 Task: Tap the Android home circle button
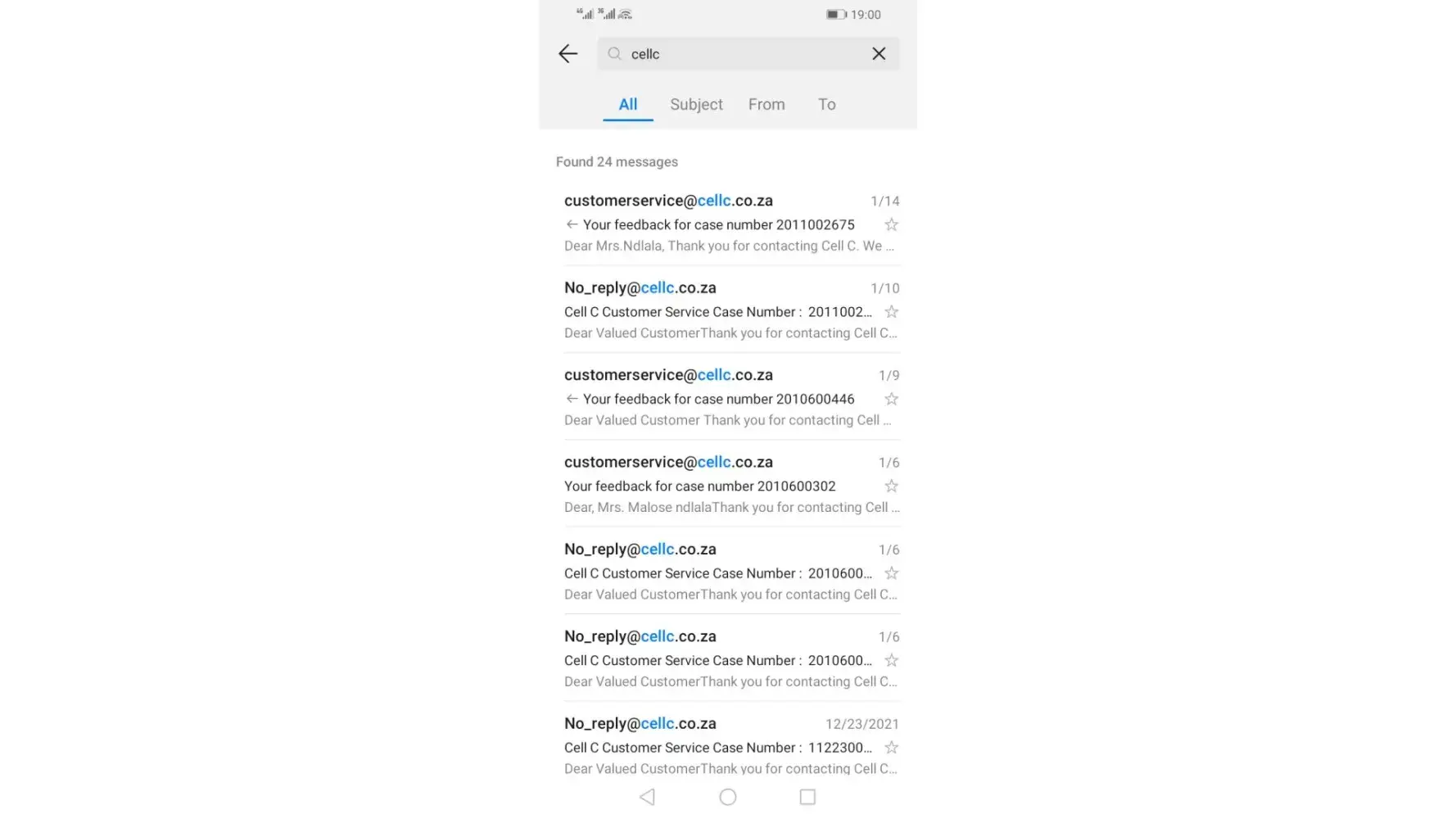(728, 797)
